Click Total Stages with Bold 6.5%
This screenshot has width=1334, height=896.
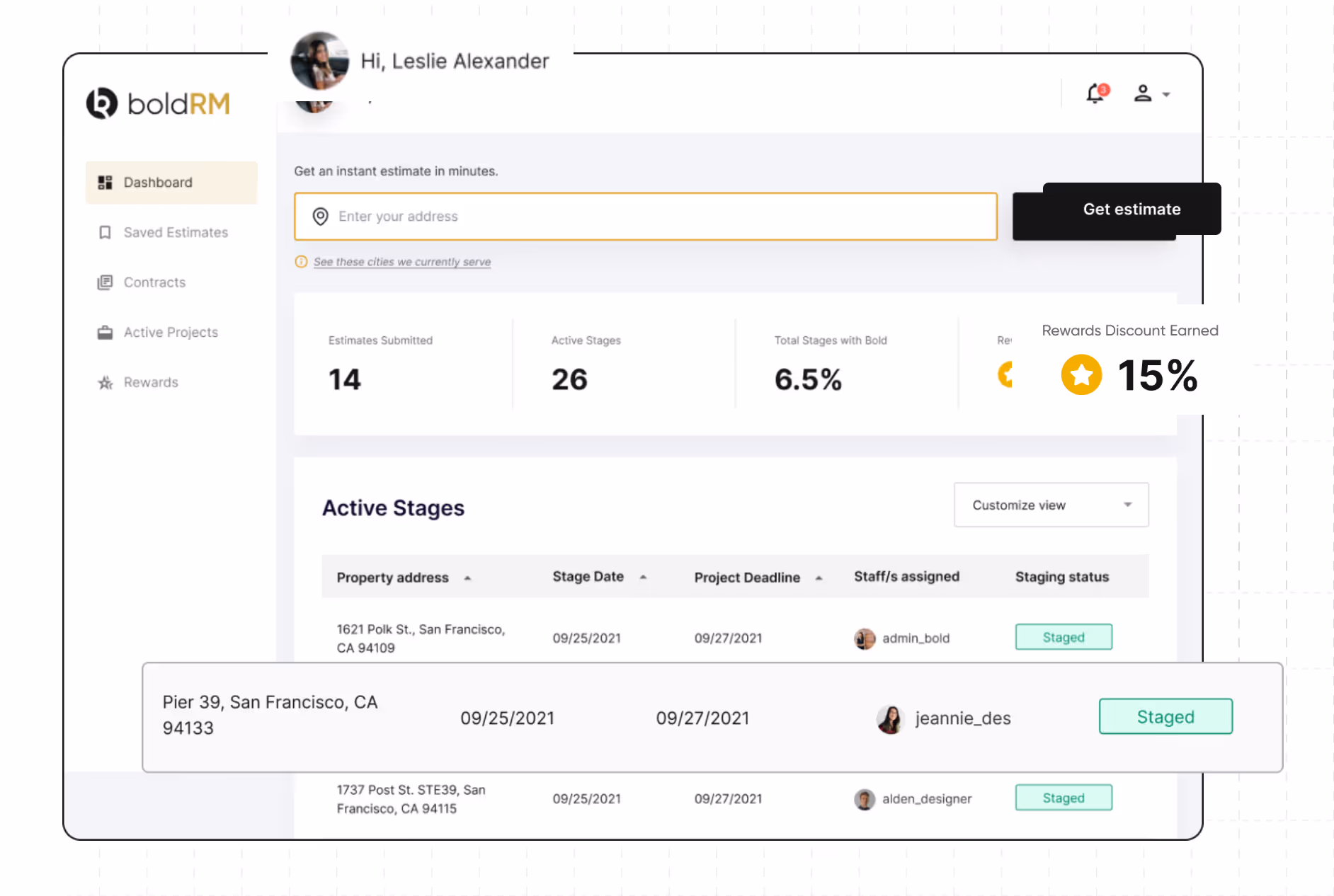(808, 379)
